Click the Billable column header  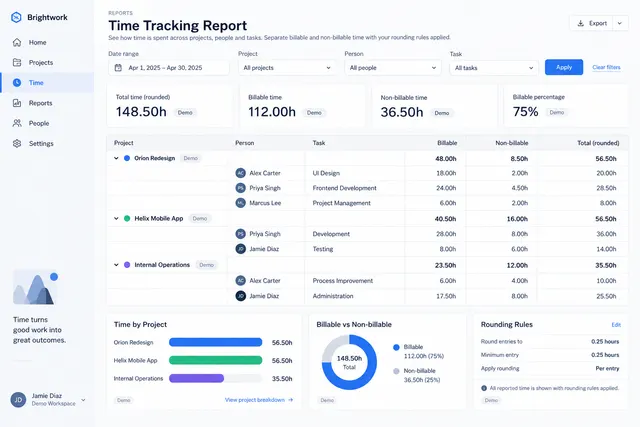point(447,143)
